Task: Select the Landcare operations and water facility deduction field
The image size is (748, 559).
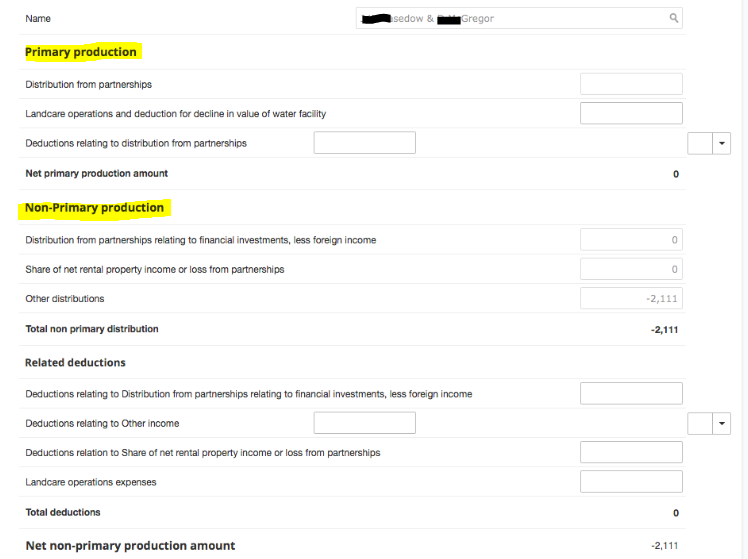Action: [631, 113]
